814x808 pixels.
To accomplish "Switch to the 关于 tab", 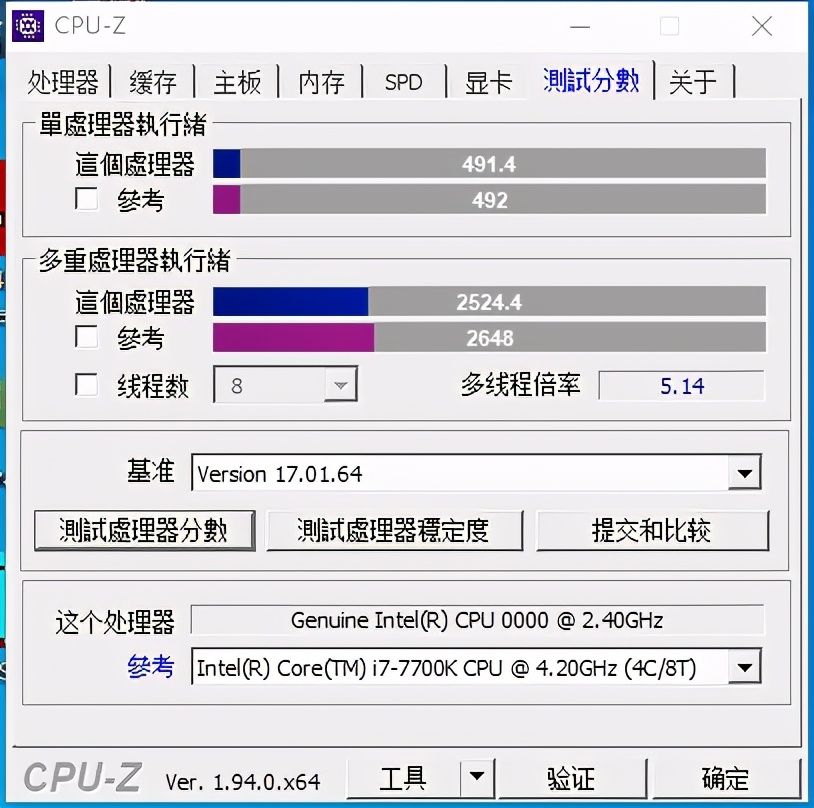I will point(693,82).
